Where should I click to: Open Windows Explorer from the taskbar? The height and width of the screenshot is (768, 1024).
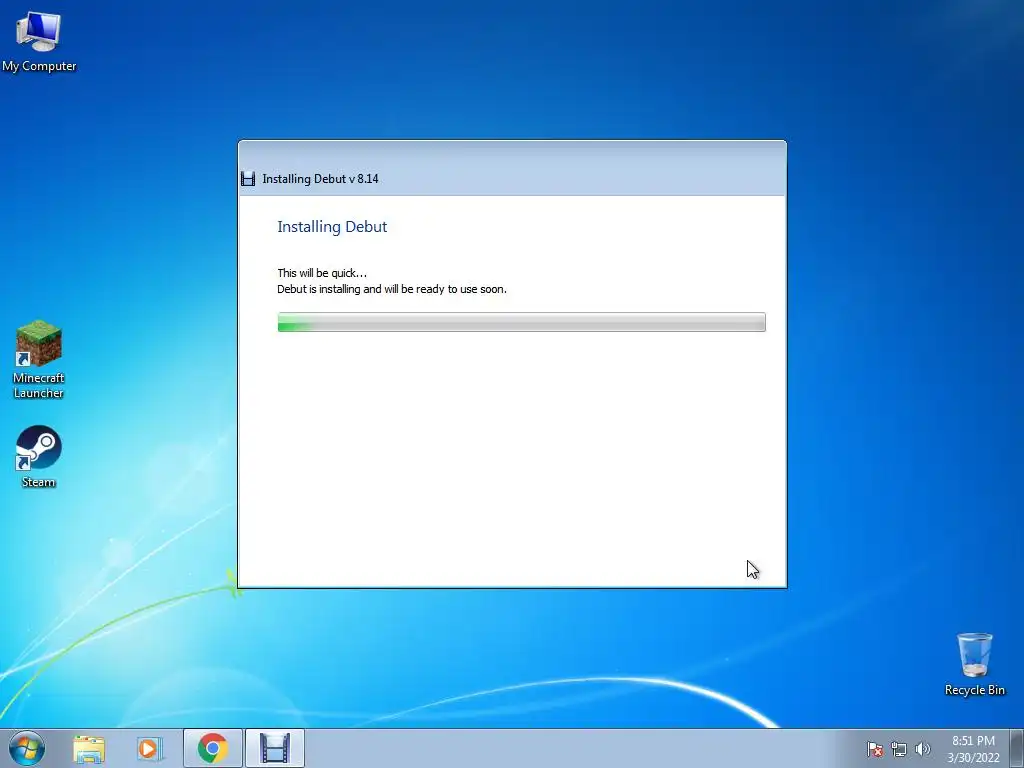click(89, 748)
